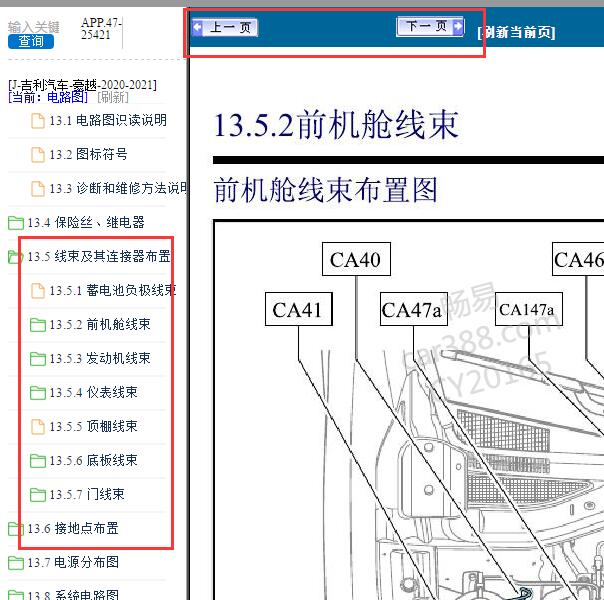The height and width of the screenshot is (600, 604).
Task: Click left arrow icon on 上一页 button
Action: click(197, 27)
